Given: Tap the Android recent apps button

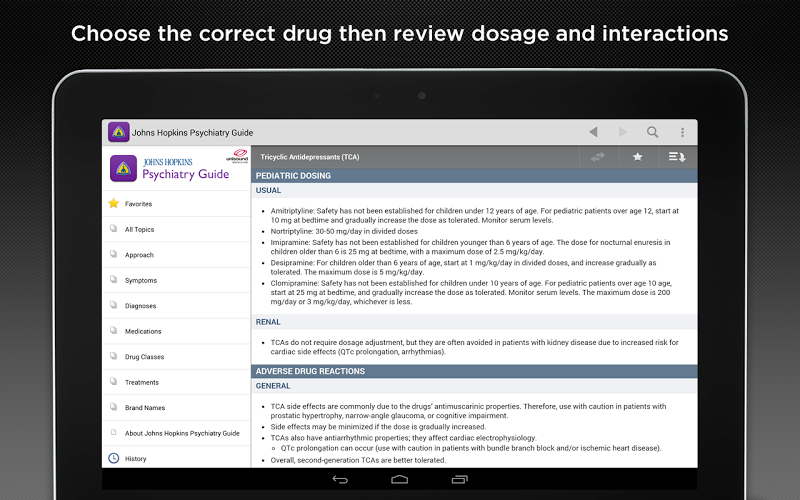Looking at the screenshot, I should point(459,480).
